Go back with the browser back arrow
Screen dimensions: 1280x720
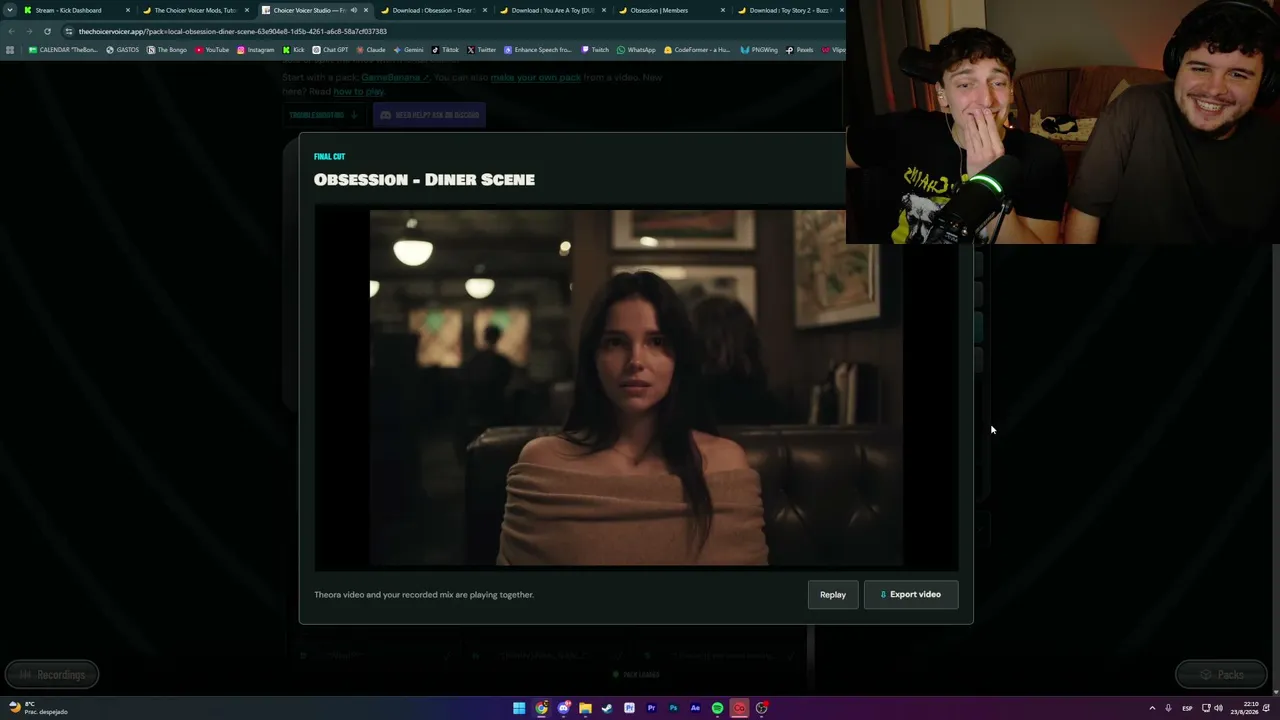coord(11,31)
